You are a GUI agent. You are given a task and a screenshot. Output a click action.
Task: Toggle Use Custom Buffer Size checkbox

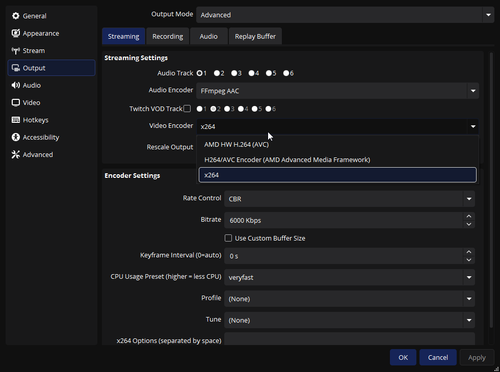(x=228, y=238)
